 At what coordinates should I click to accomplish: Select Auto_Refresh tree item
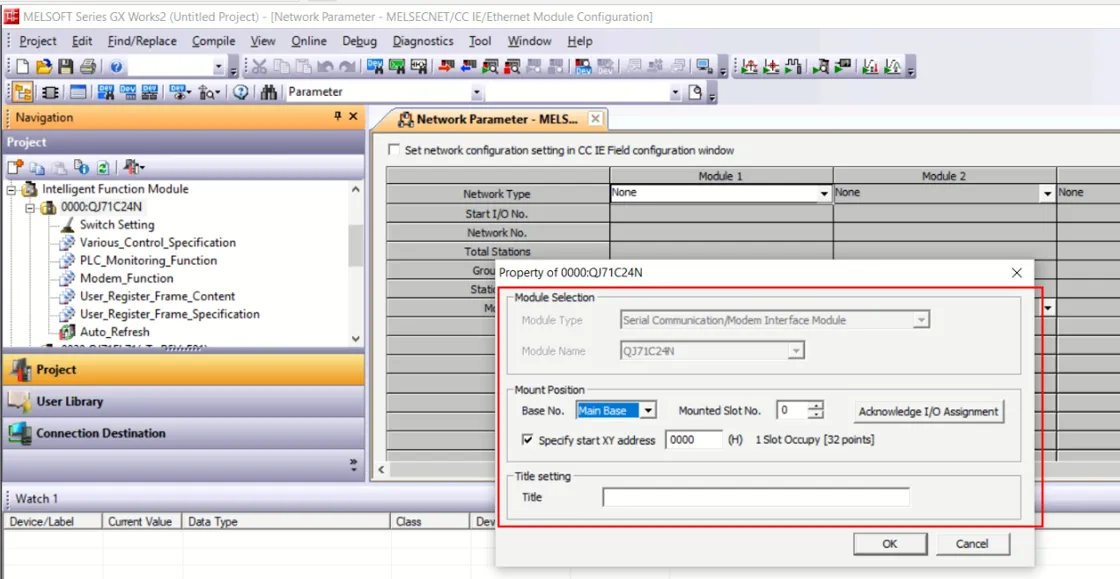point(114,331)
